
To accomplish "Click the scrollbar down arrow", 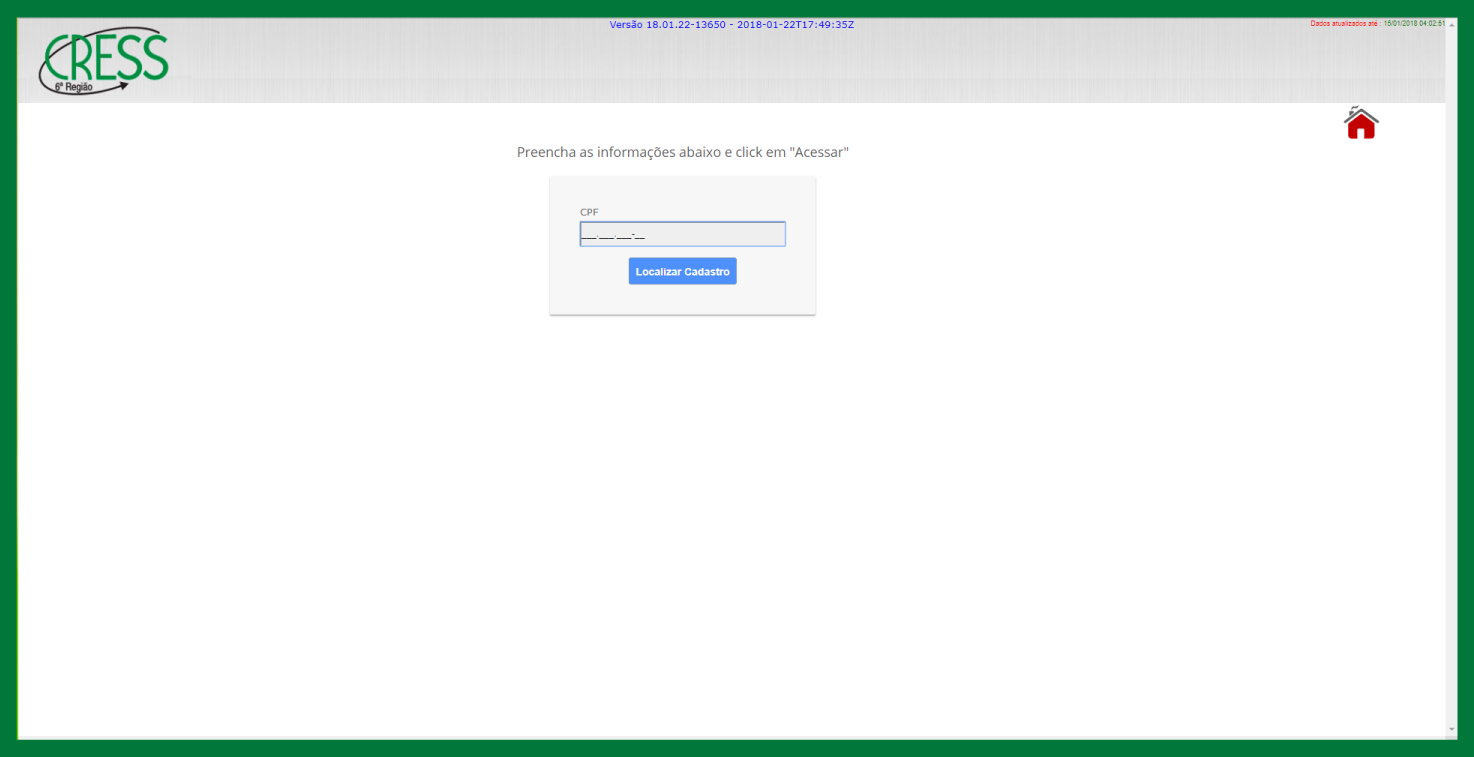I will click(1451, 730).
